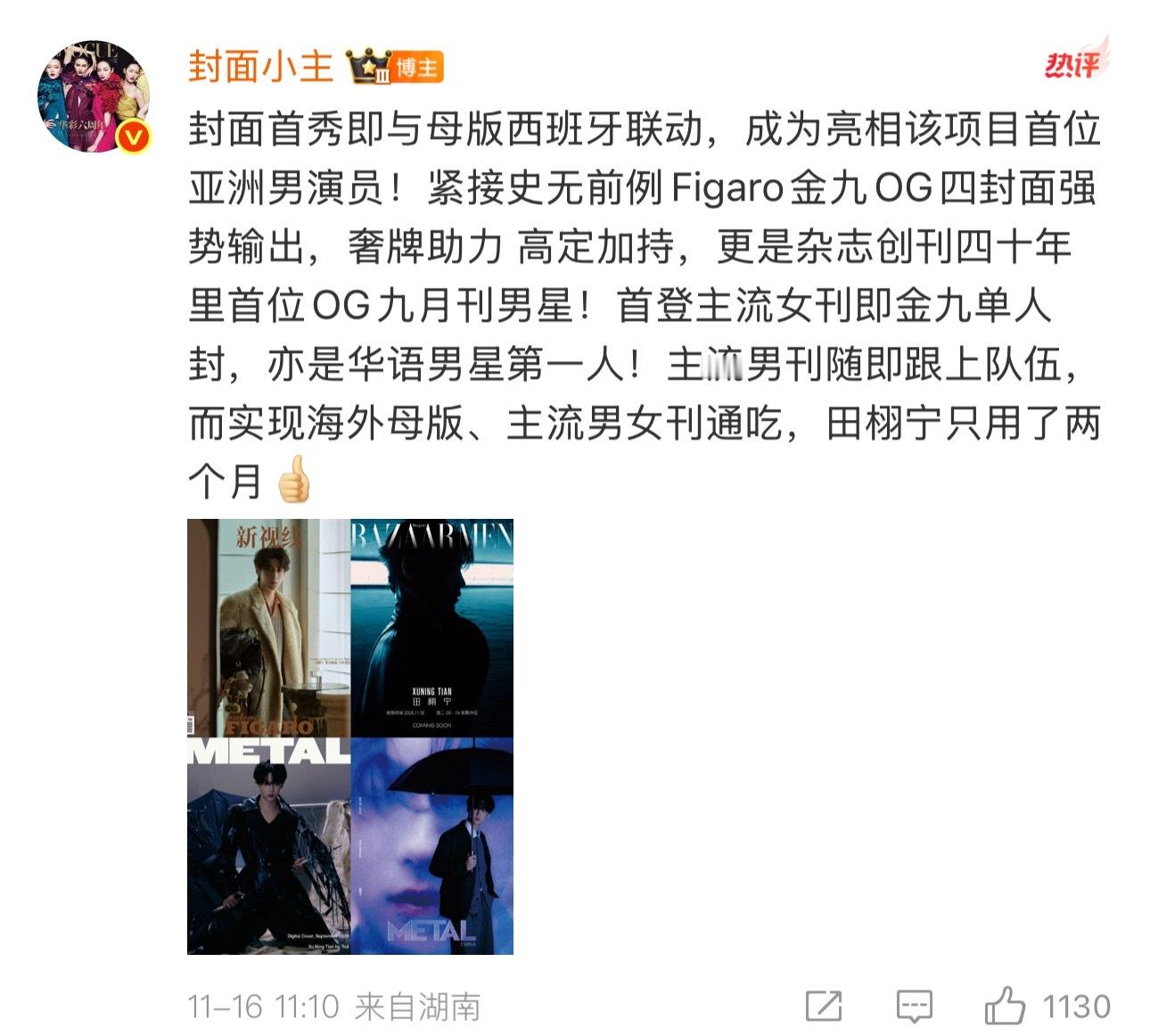Click the 1130 like count

pyautogui.click(x=1077, y=1007)
